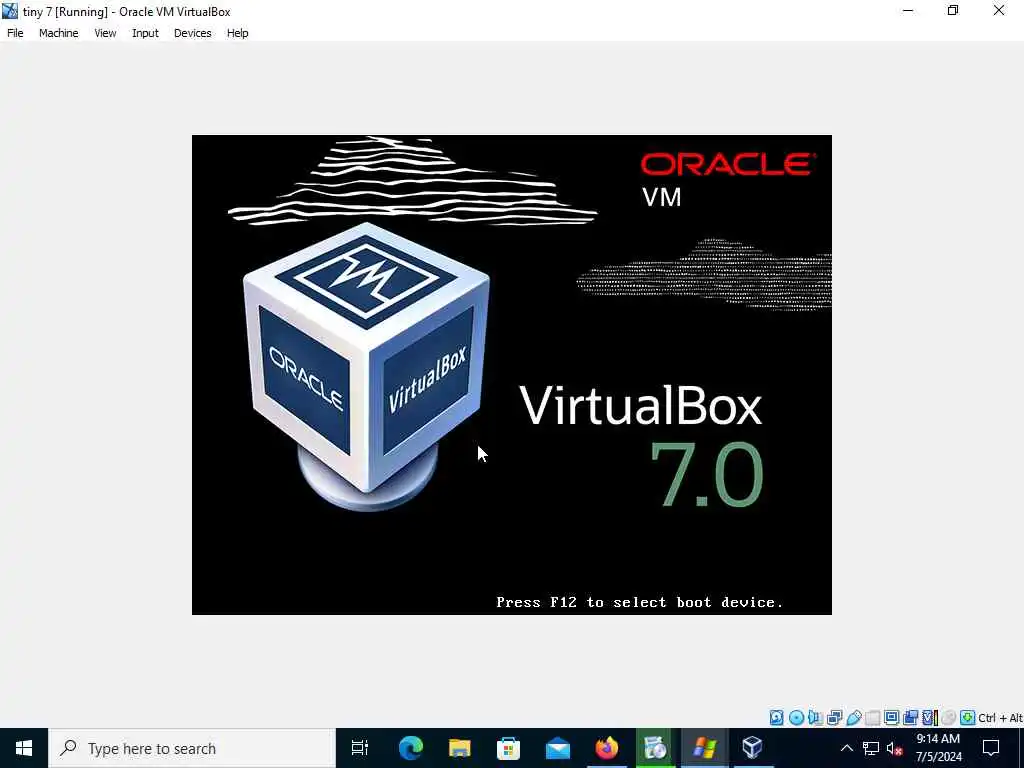This screenshot has width=1024, height=768.
Task: Click the grayed mouse integration indicator icon
Action: 949,718
